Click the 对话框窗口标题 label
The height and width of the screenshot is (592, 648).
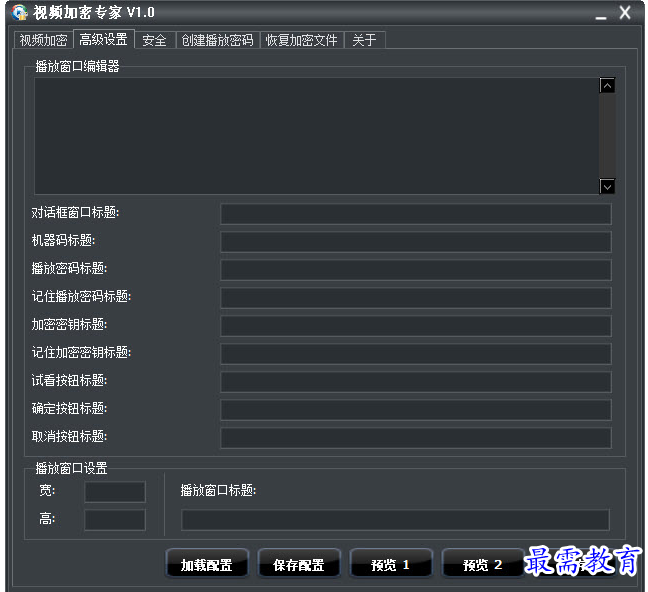(75, 212)
